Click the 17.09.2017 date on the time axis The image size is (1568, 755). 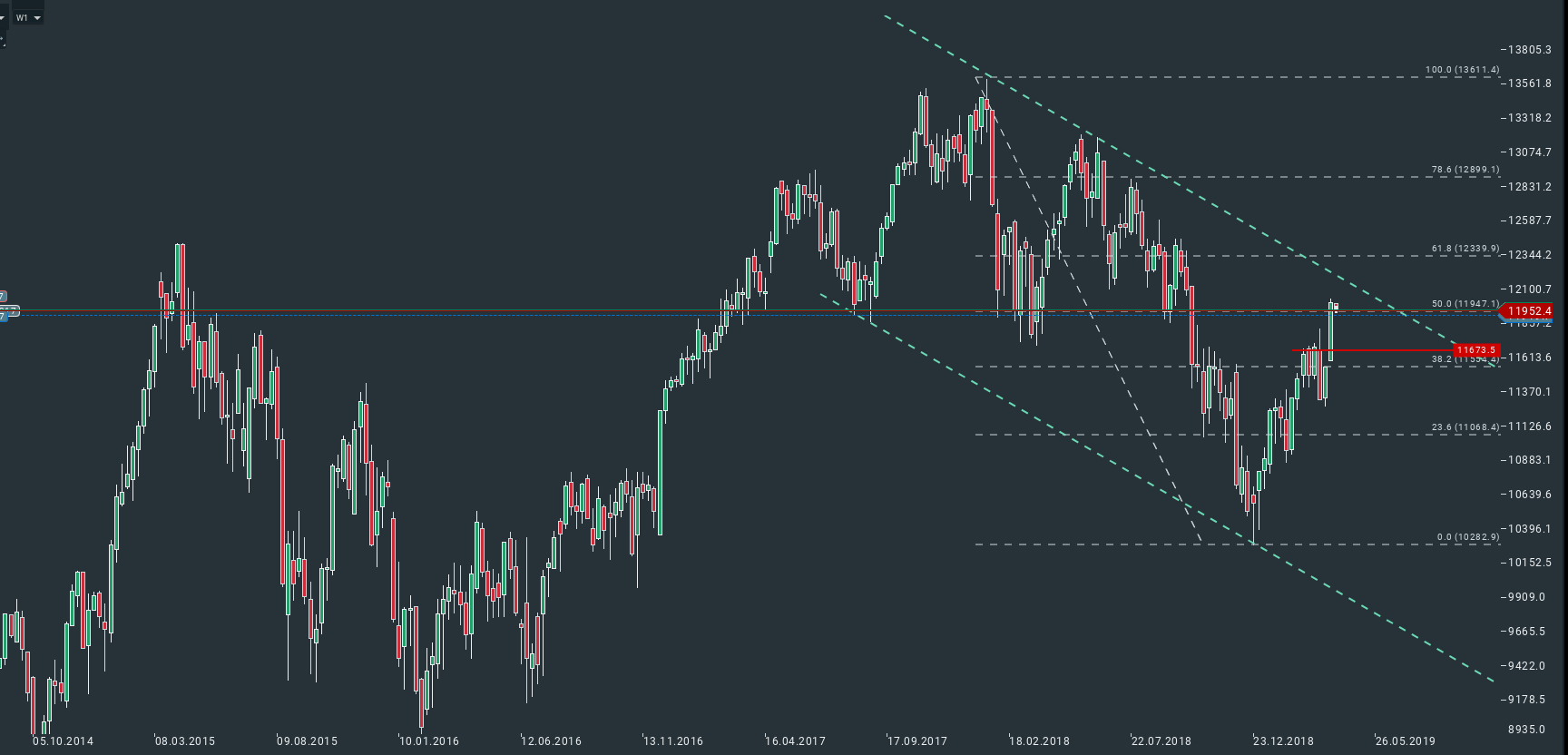916,741
